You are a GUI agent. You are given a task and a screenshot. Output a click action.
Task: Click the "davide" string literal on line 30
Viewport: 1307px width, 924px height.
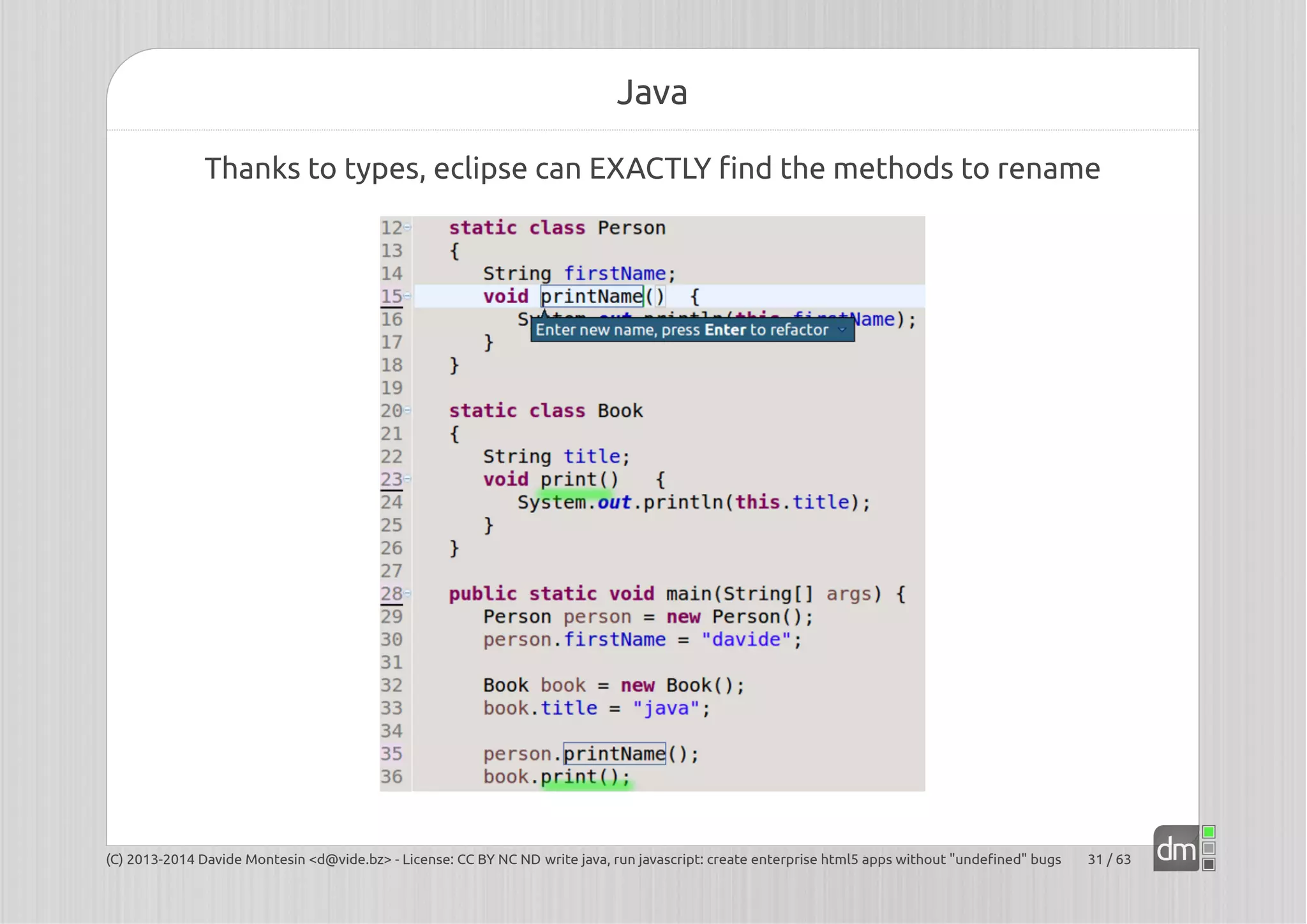[x=746, y=639]
